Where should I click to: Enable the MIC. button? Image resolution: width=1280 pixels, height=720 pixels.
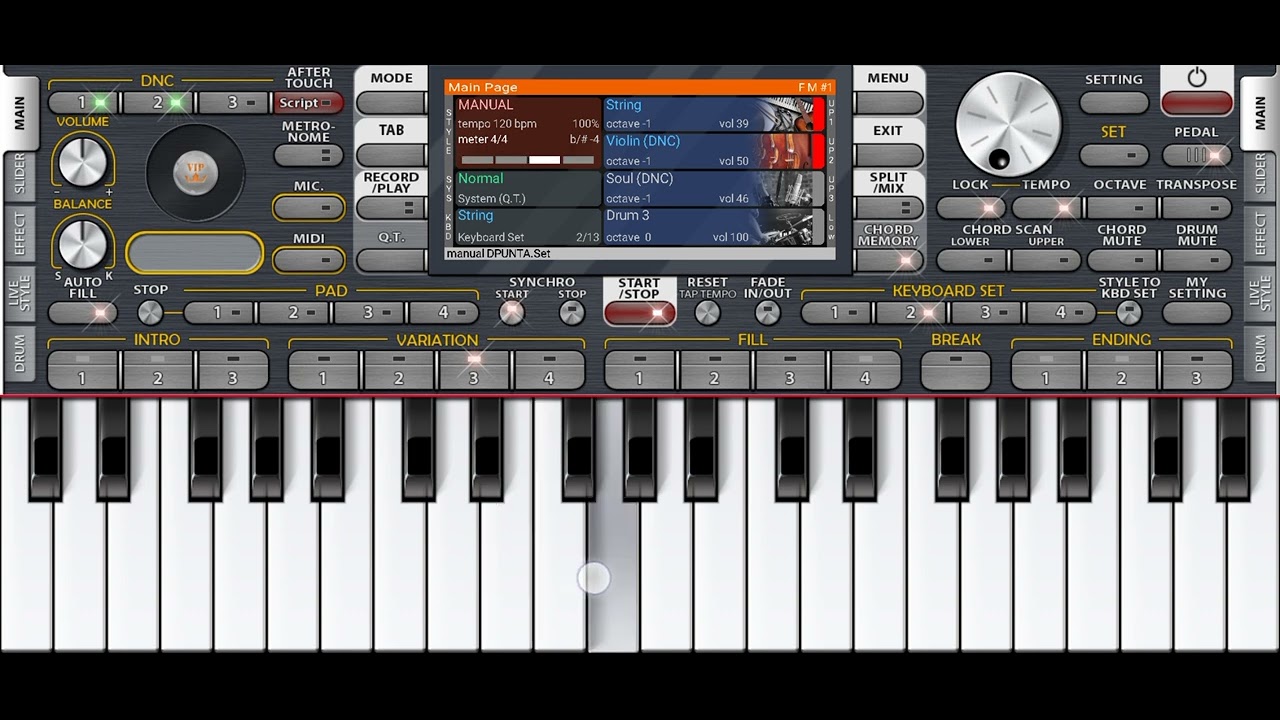[x=308, y=208]
